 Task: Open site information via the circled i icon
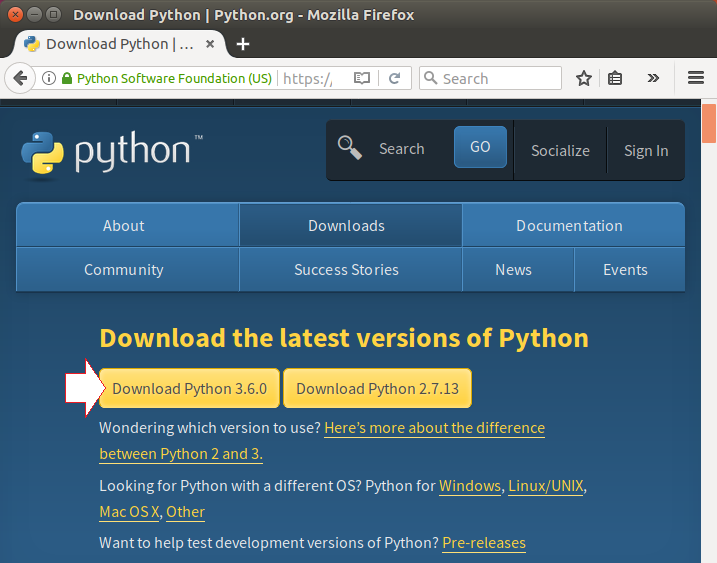[x=49, y=78]
